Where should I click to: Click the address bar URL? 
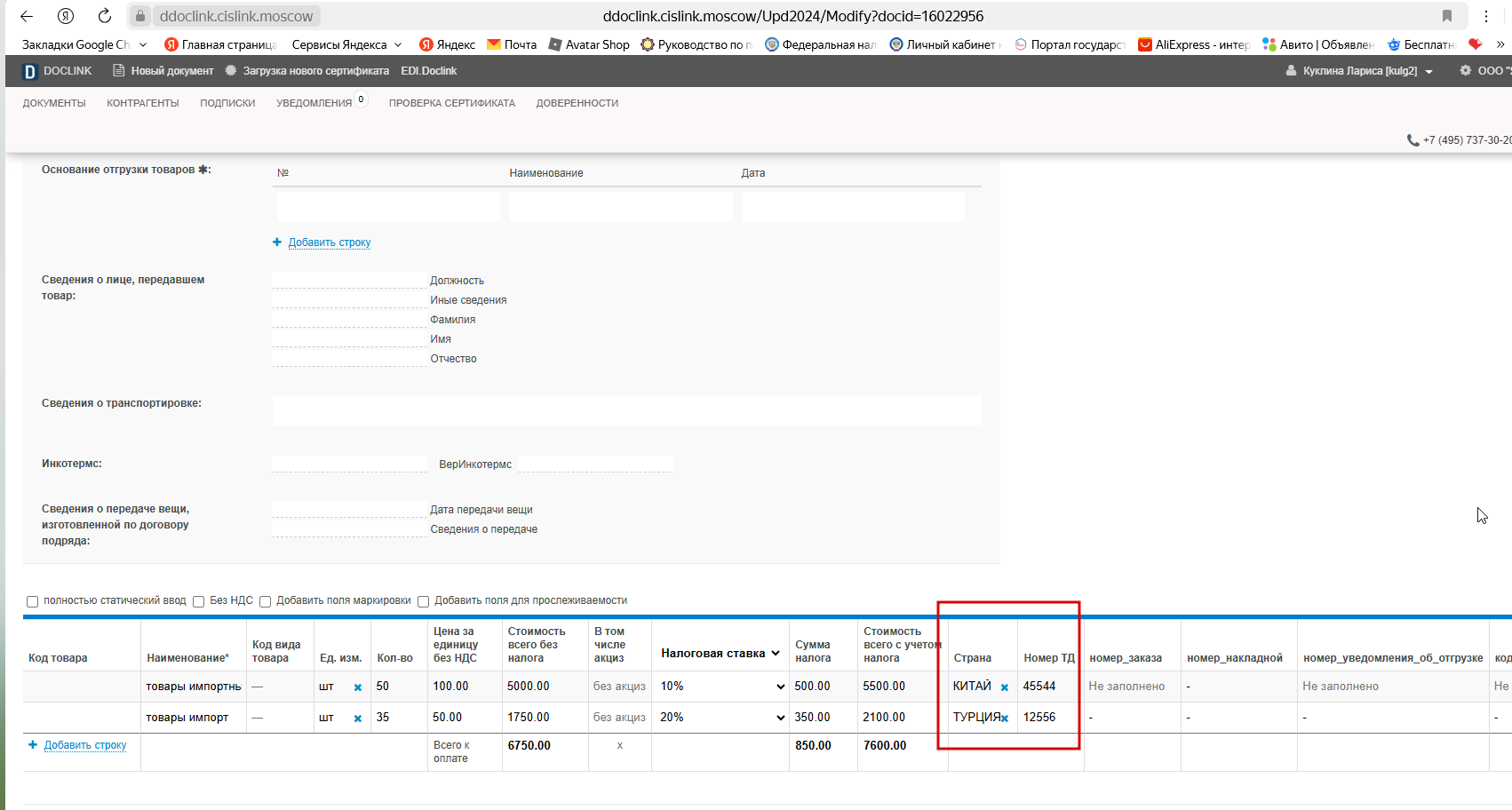(x=793, y=16)
